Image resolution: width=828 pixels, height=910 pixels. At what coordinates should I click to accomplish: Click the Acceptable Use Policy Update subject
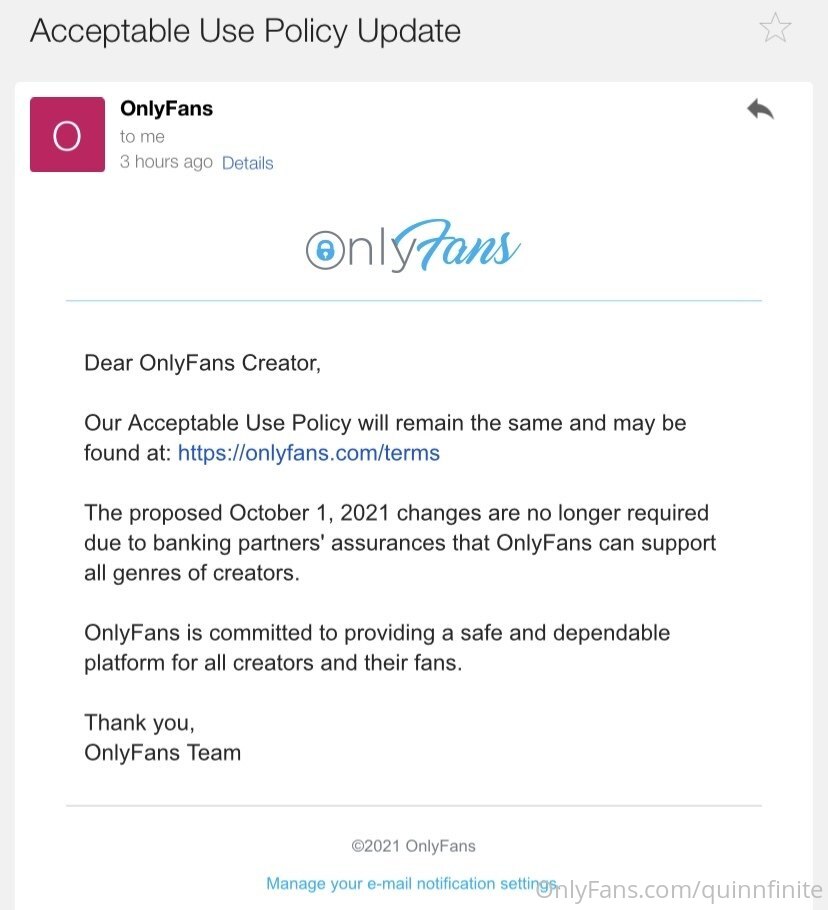click(x=245, y=31)
